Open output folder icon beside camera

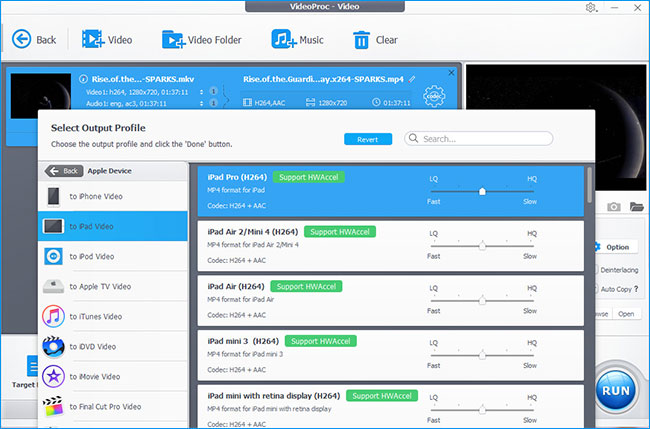tap(636, 206)
